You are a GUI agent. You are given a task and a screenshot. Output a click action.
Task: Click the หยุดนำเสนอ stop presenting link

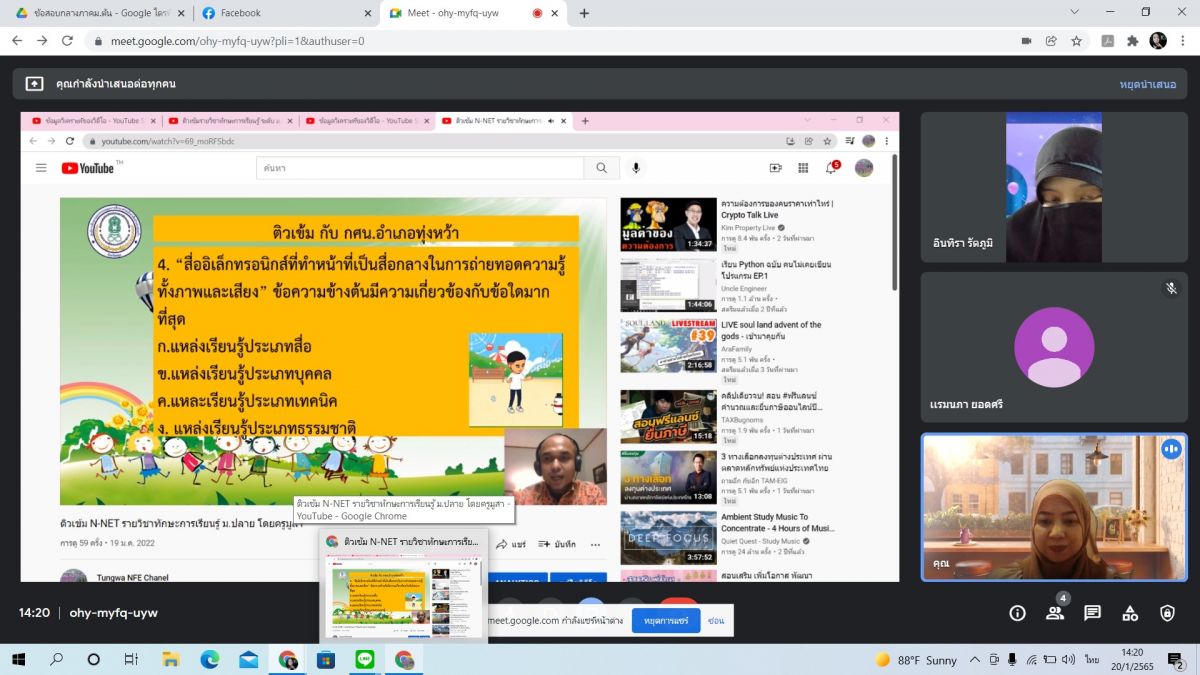1147,84
